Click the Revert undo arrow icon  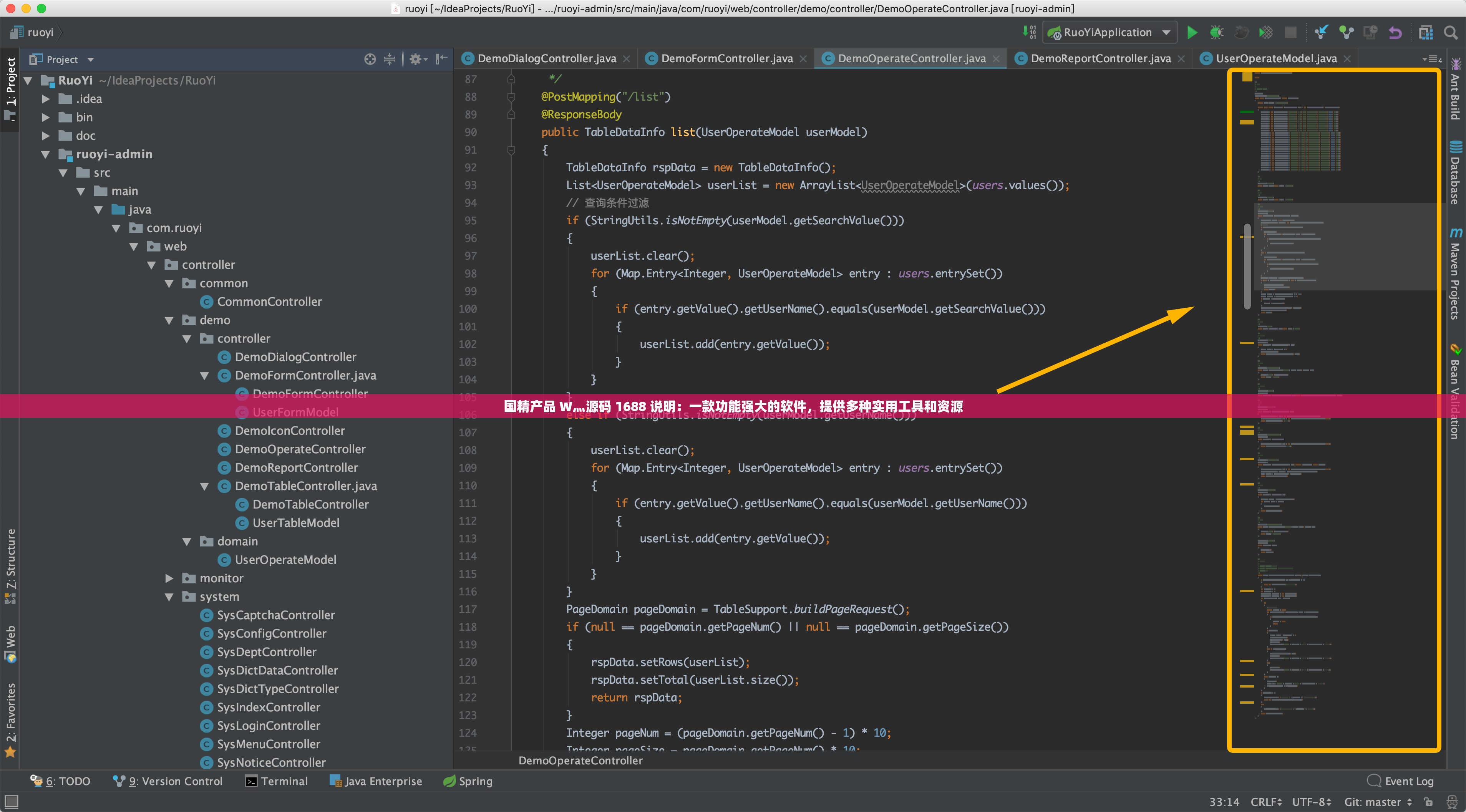1395,32
